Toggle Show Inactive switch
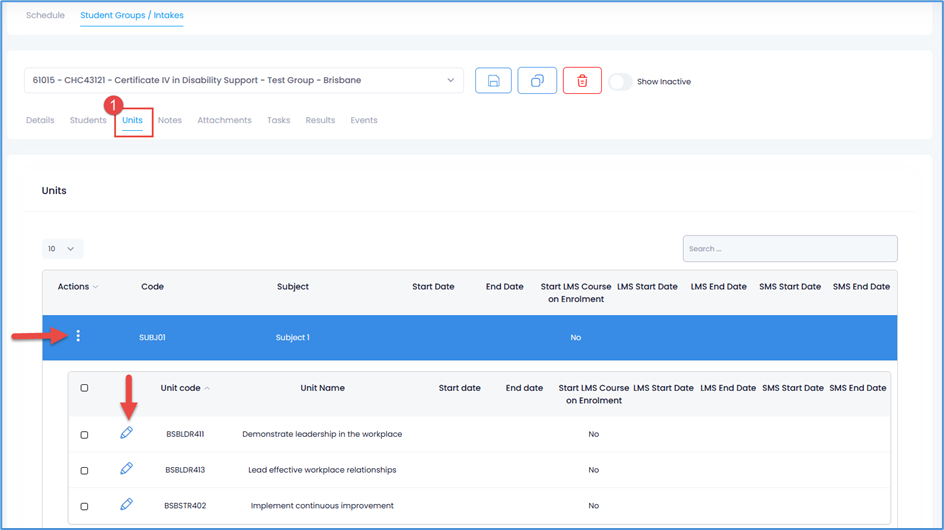Image resolution: width=944 pixels, height=530 pixels. pyautogui.click(x=620, y=82)
